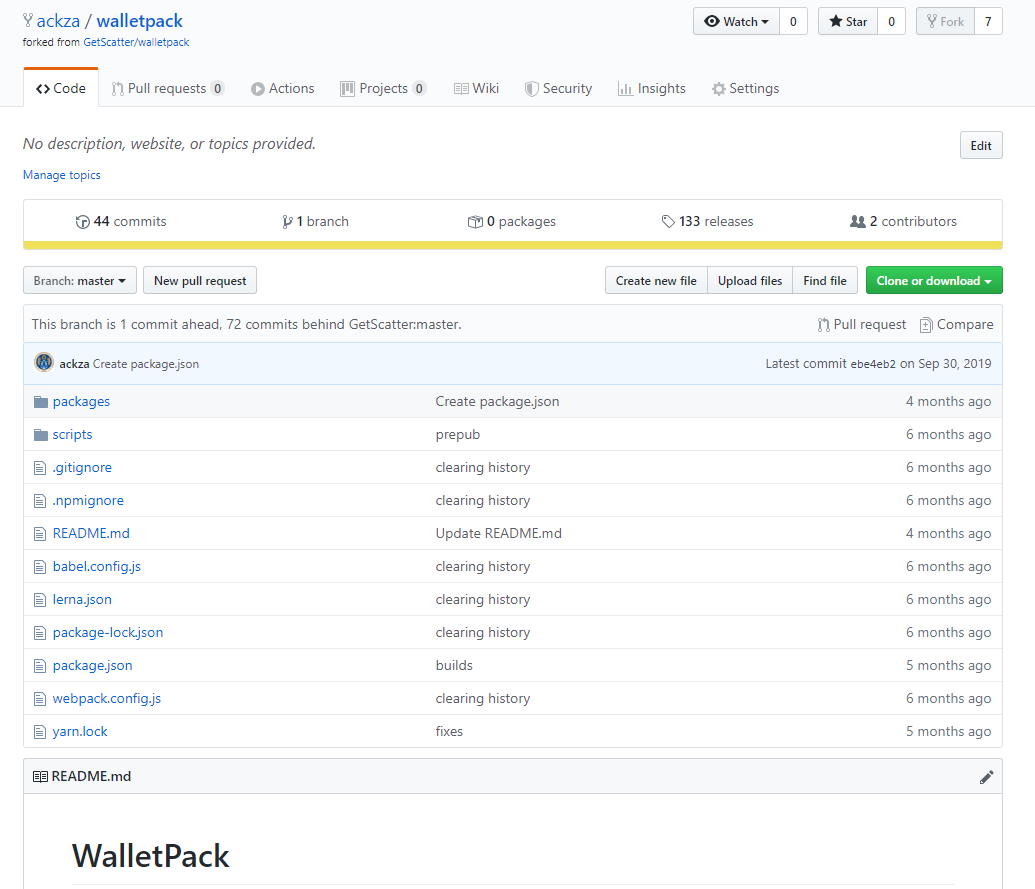Open the Watch dropdown
Screen dimensions: 1035x889
point(736,21)
